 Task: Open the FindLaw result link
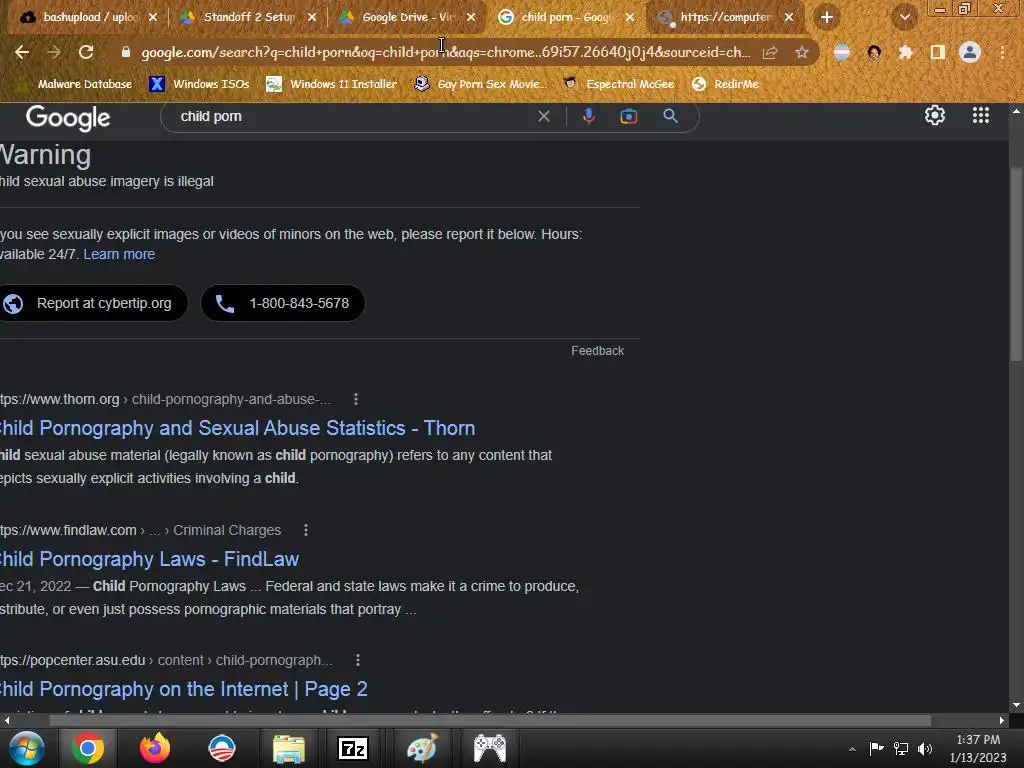point(150,559)
